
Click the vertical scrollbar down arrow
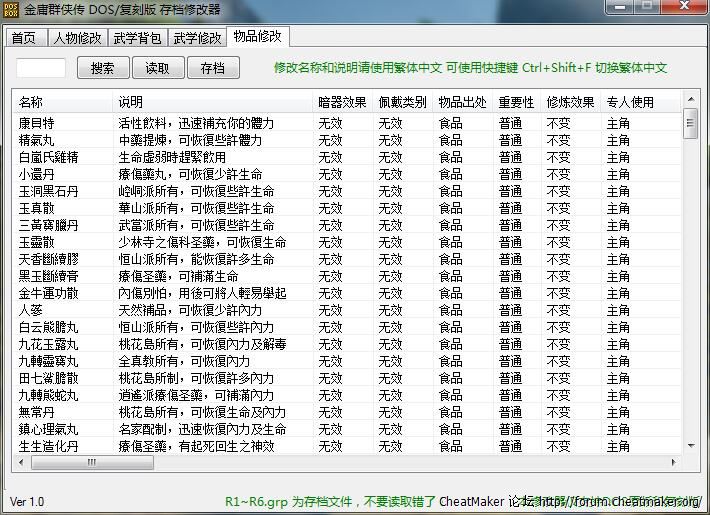[x=690, y=446]
